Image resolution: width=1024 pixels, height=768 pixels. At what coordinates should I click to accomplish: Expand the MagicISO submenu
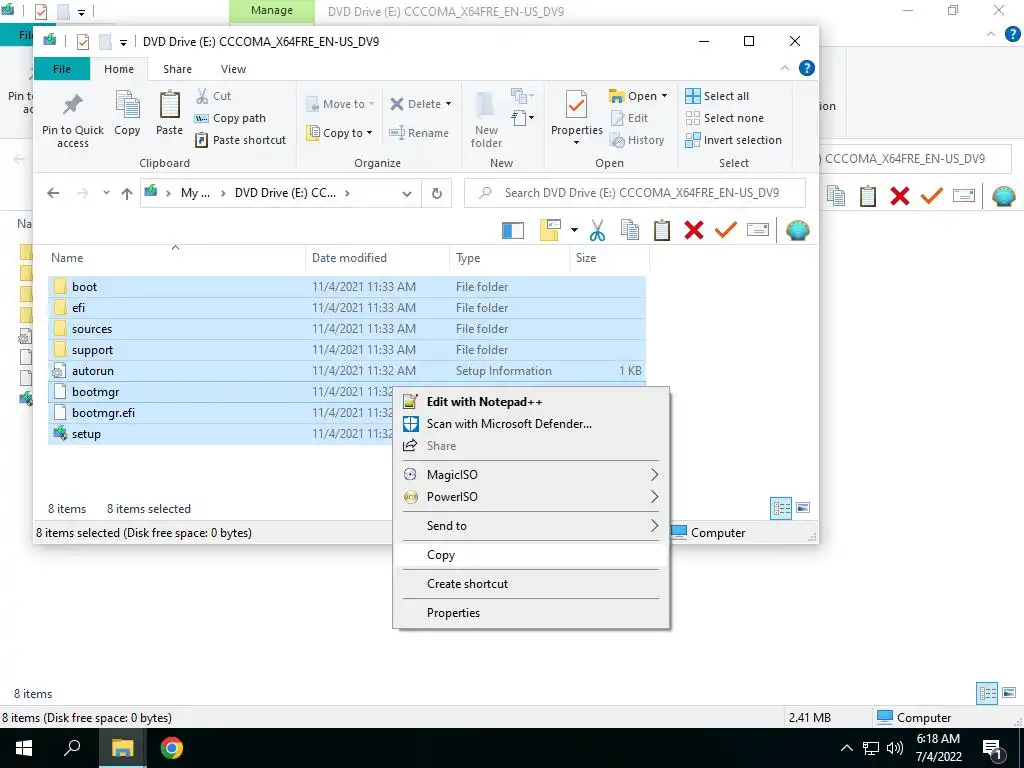point(530,475)
